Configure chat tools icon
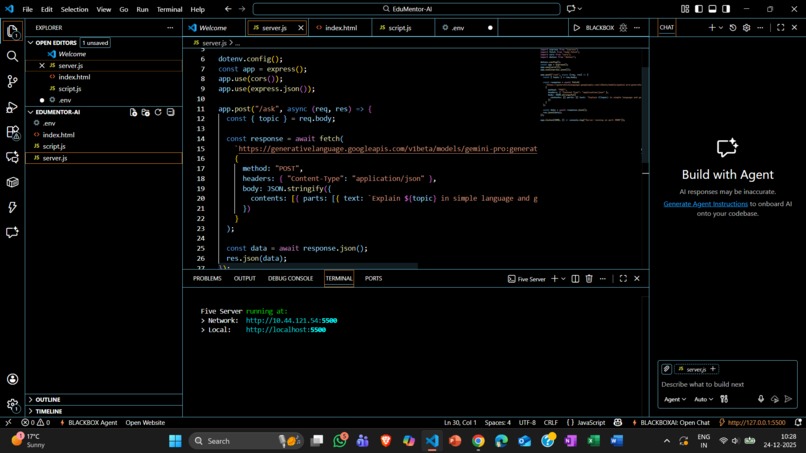The width and height of the screenshot is (806, 453). 724,399
